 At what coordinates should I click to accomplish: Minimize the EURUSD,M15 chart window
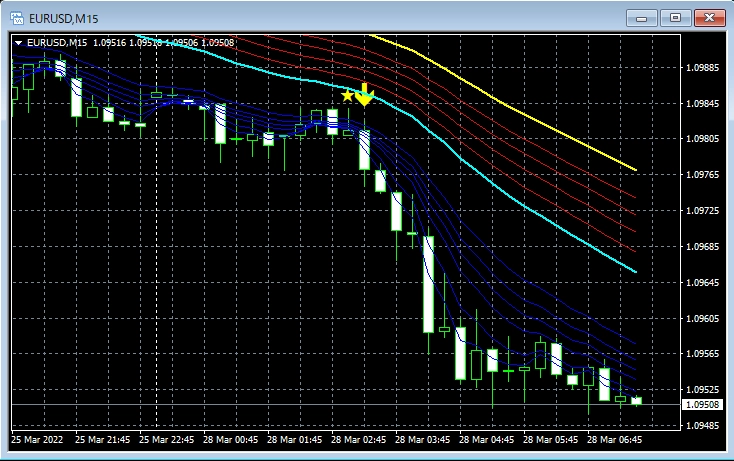(640, 17)
